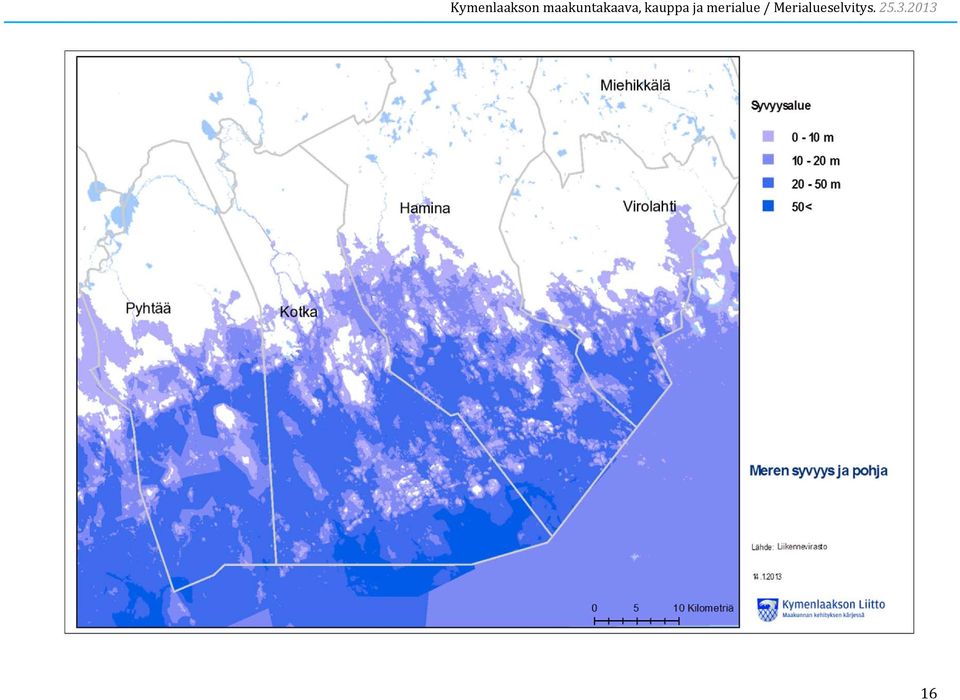
Task: Click the 20 - 50 m legend color swatch
Action: 768,183
